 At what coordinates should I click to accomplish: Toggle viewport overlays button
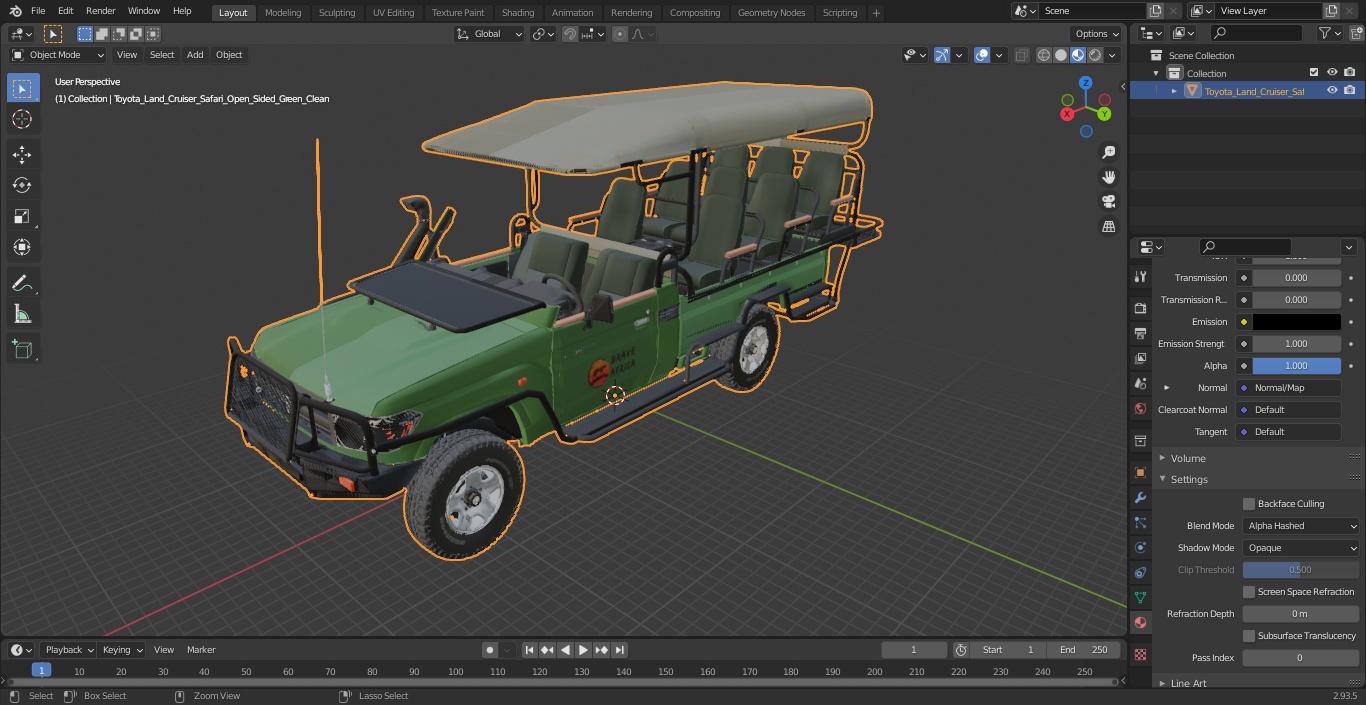(x=982, y=55)
